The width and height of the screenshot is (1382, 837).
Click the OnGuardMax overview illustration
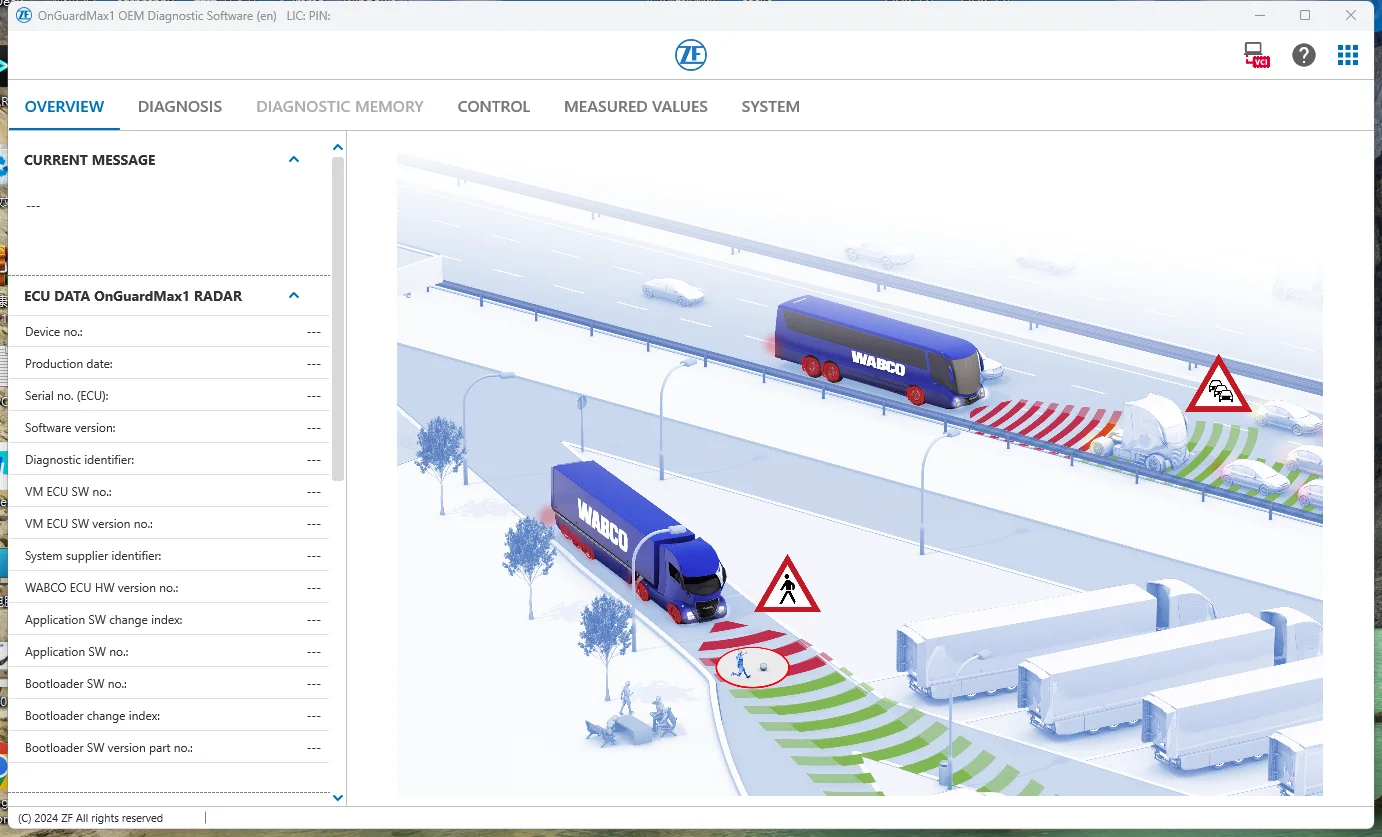tap(860, 474)
